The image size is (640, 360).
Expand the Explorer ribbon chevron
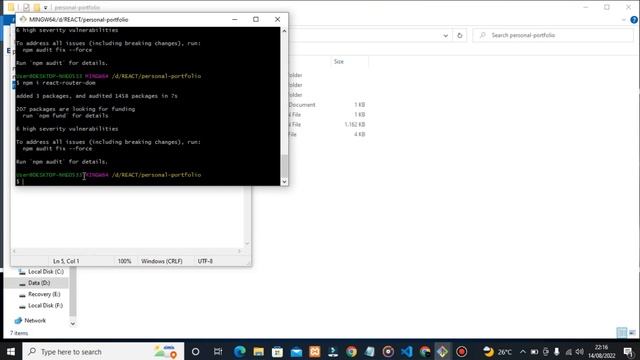[x=624, y=20]
